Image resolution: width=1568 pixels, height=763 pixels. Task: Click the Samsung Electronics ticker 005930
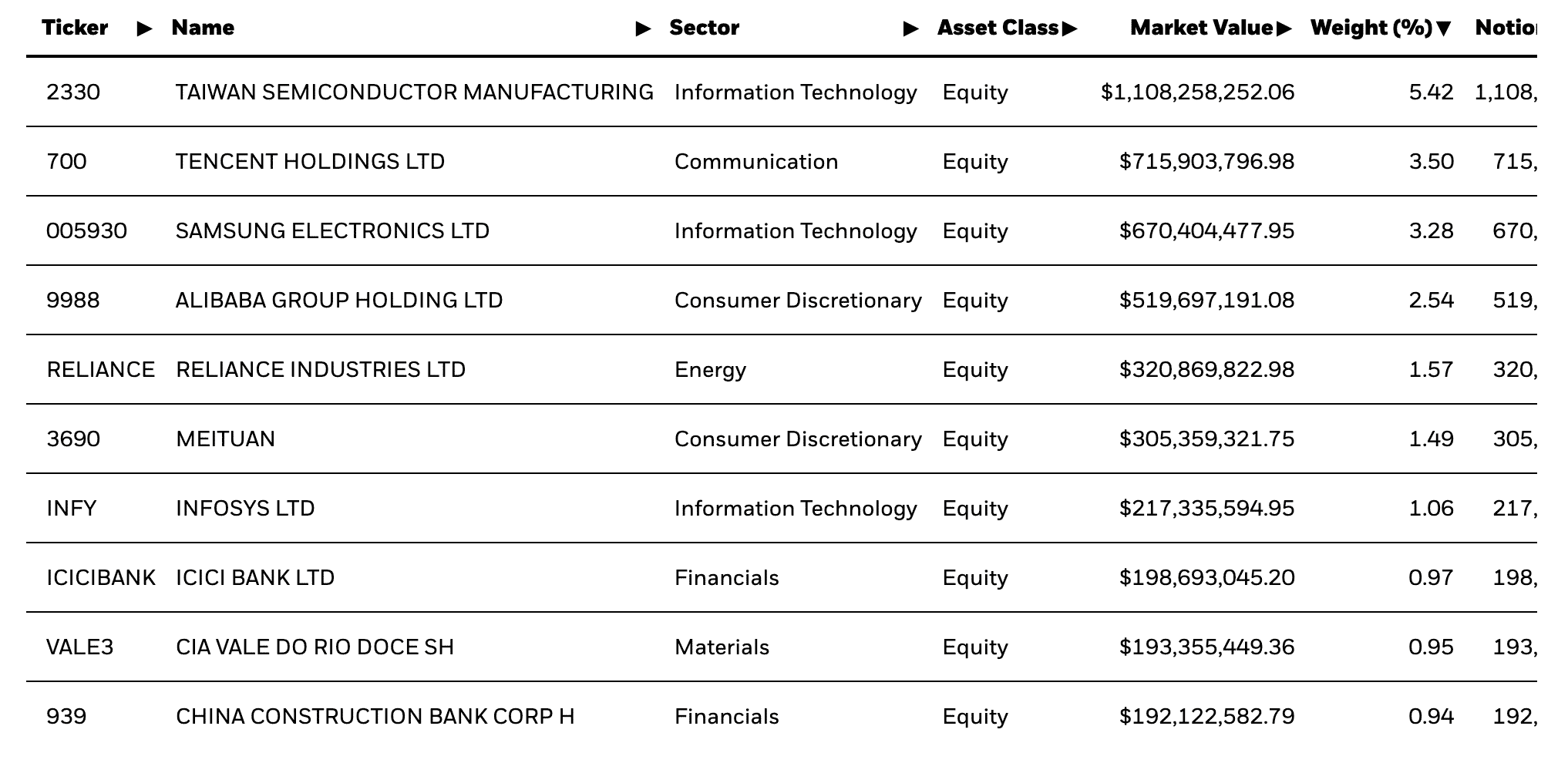click(x=86, y=231)
